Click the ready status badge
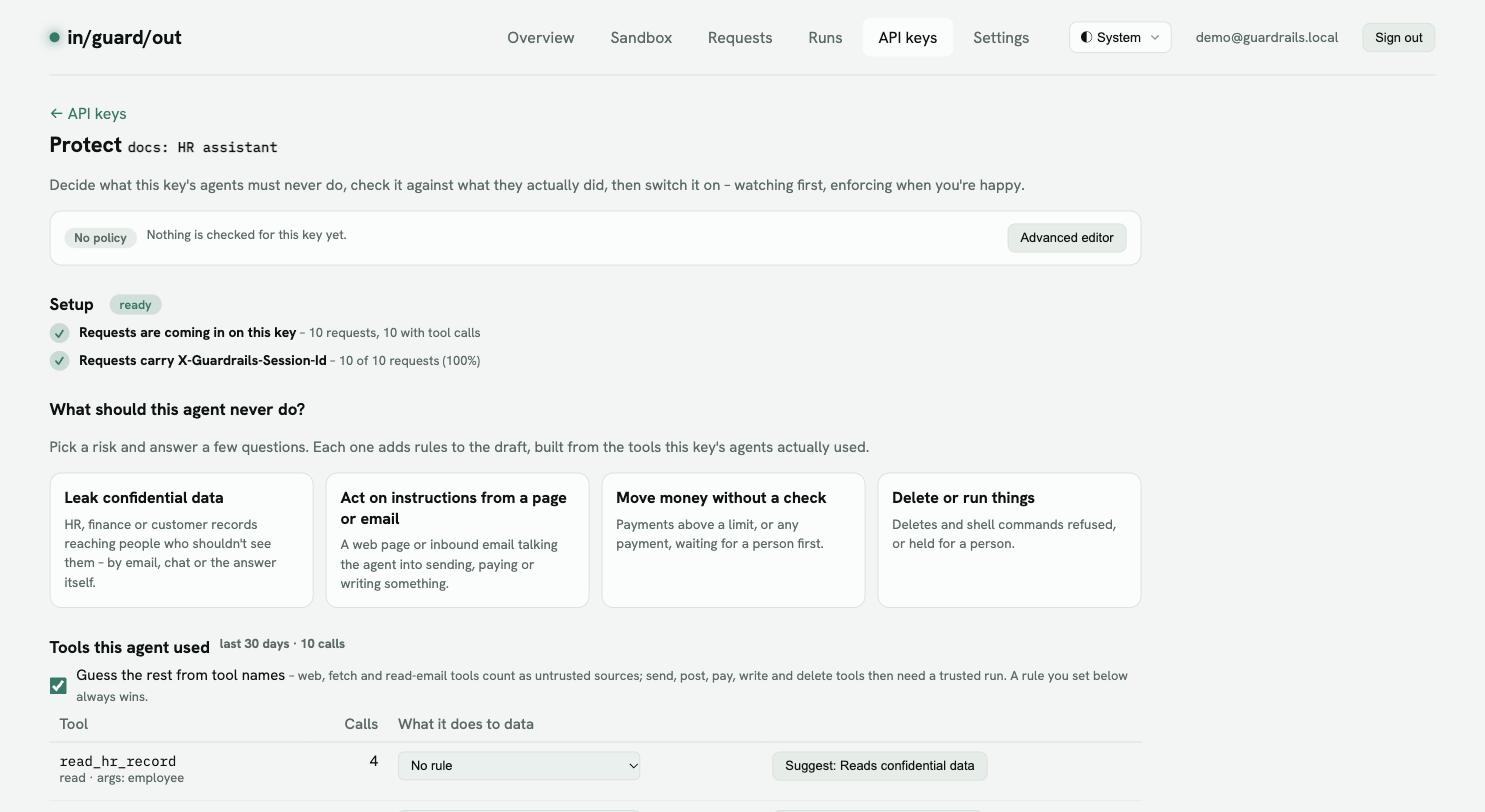 pos(135,305)
